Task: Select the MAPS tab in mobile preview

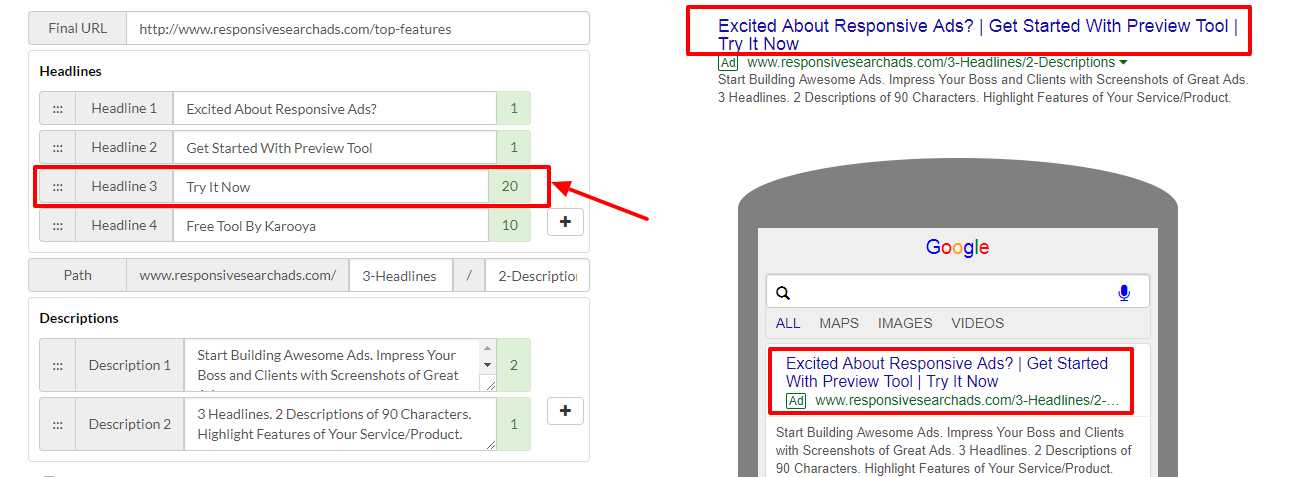Action: 839,323
